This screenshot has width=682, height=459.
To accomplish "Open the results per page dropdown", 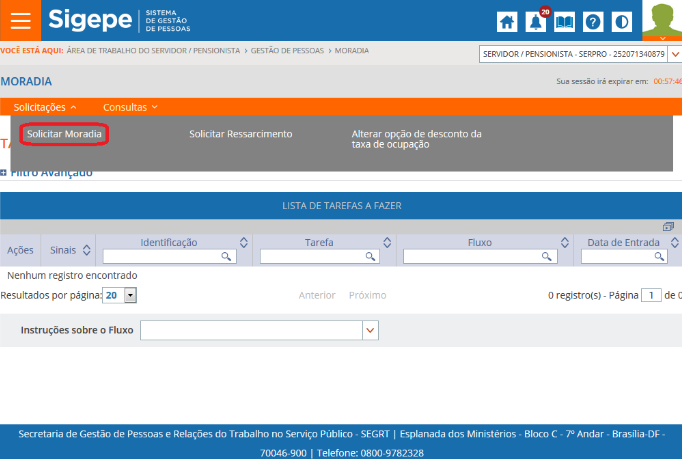I will click(x=130, y=296).
